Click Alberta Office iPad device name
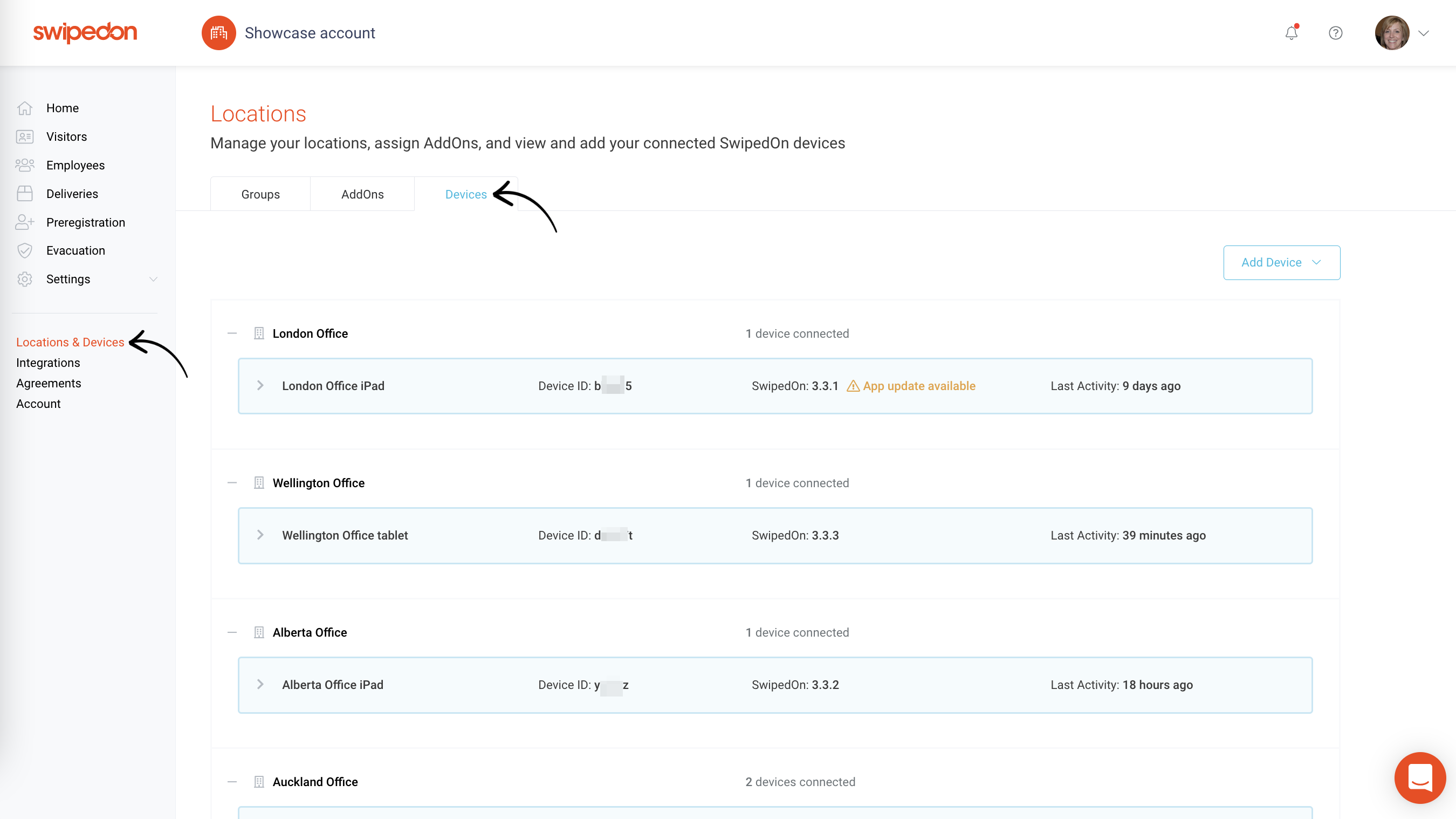The width and height of the screenshot is (1456, 819). coord(333,684)
